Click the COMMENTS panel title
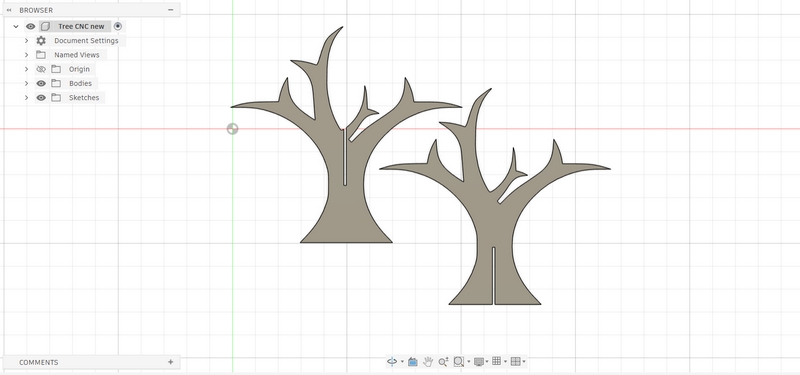 tap(39, 362)
